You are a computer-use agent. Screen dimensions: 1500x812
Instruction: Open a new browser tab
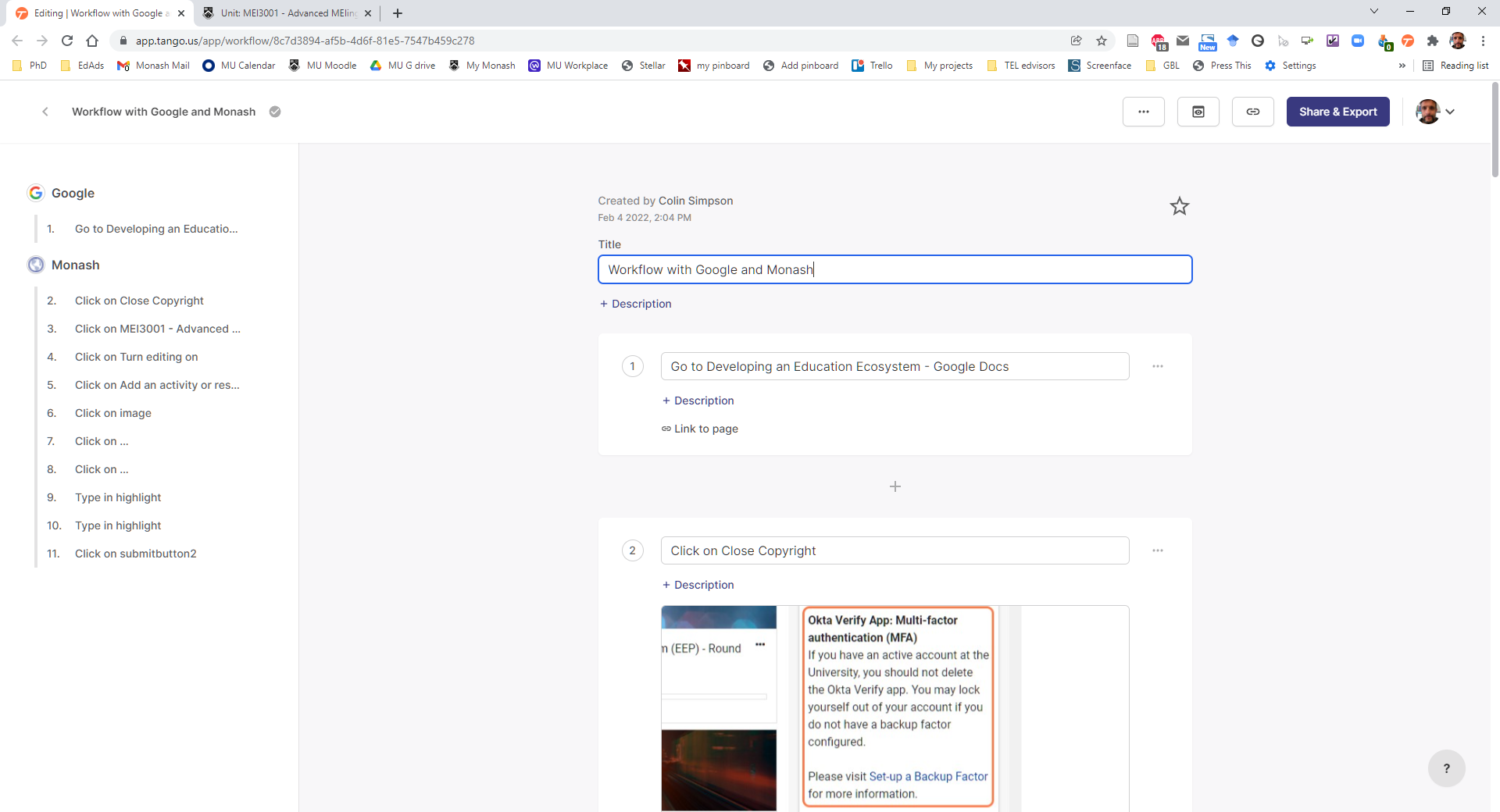(397, 13)
